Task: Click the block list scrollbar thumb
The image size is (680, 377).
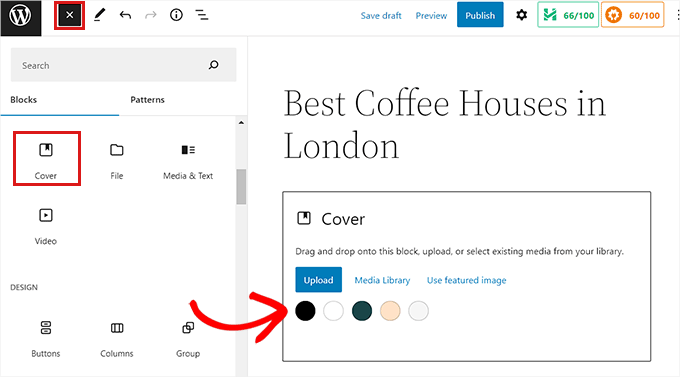Action: [x=241, y=187]
